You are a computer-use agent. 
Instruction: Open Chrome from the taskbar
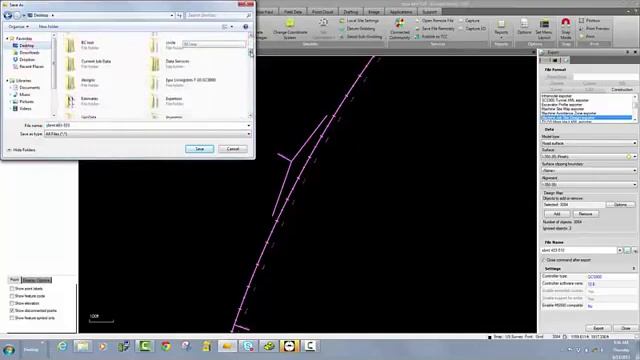(166, 347)
